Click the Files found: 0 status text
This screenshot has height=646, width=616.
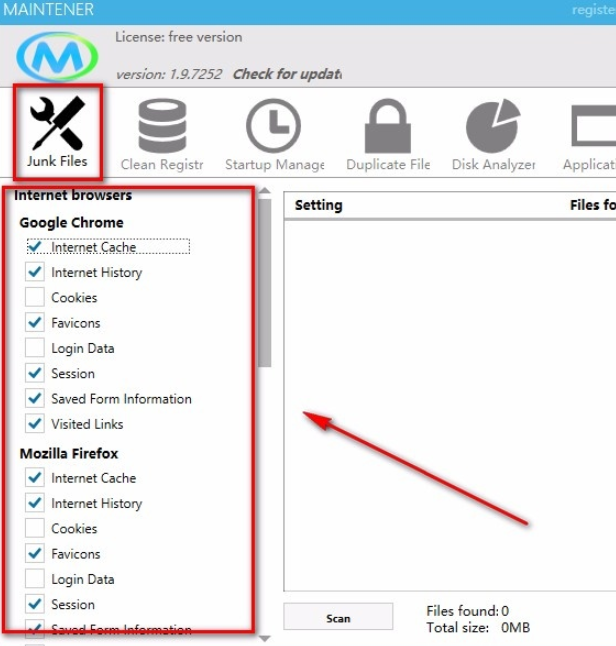click(x=468, y=611)
